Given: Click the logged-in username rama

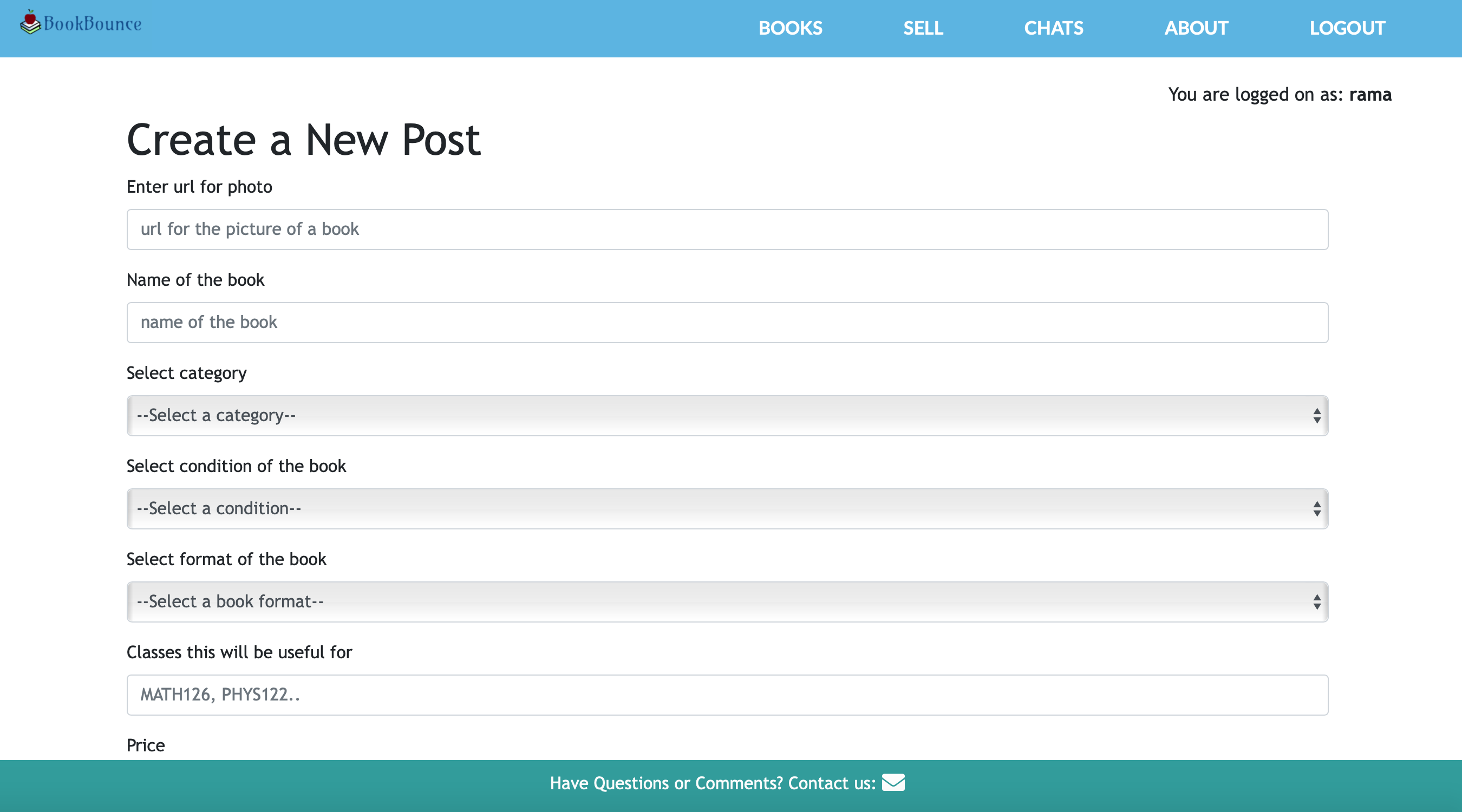Looking at the screenshot, I should point(1370,95).
